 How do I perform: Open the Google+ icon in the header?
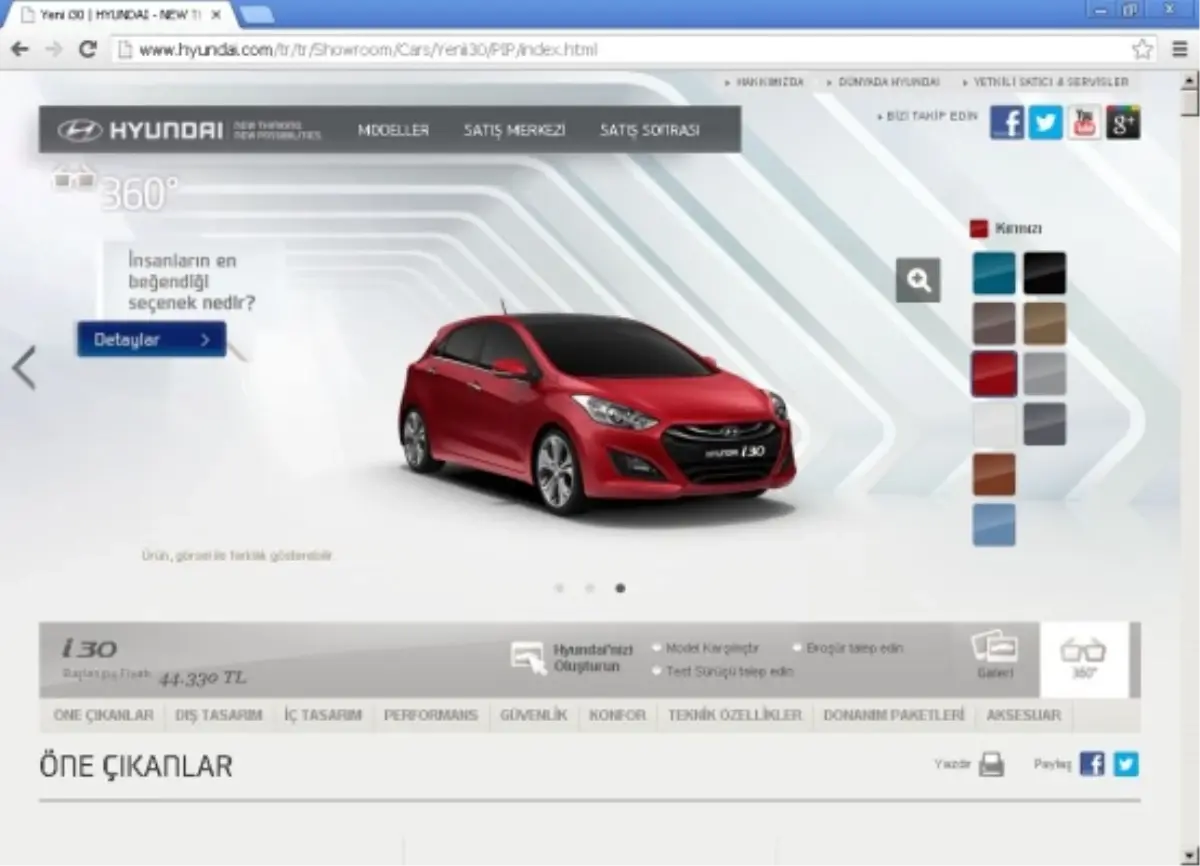(x=1122, y=122)
